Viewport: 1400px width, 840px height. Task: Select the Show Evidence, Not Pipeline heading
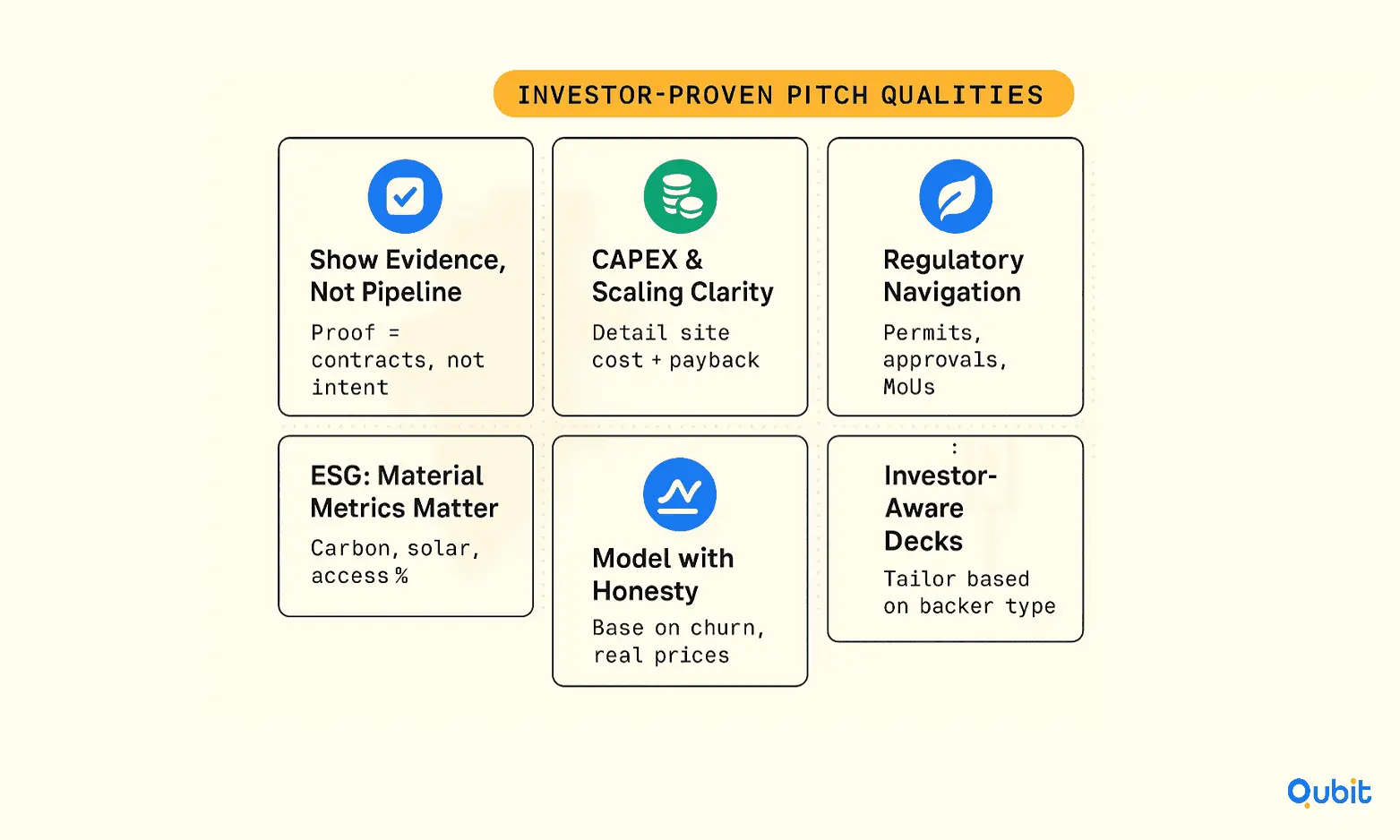click(408, 276)
